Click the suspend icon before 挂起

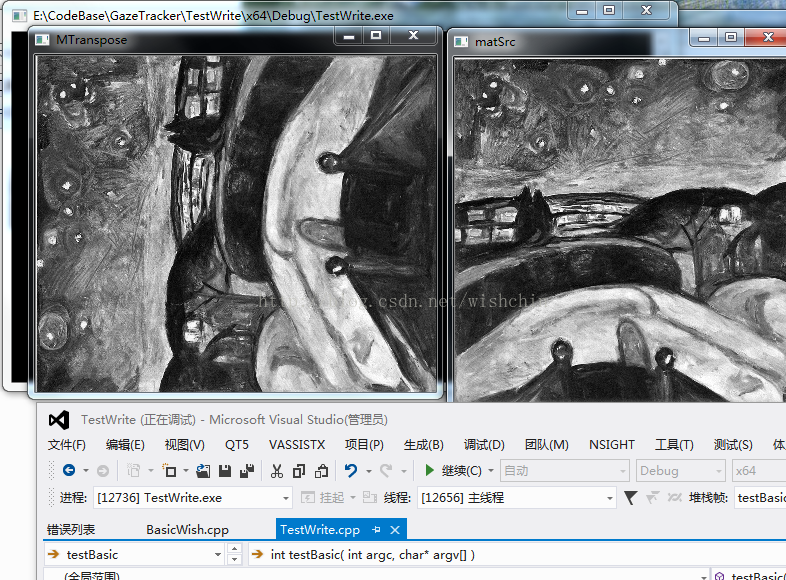click(308, 497)
